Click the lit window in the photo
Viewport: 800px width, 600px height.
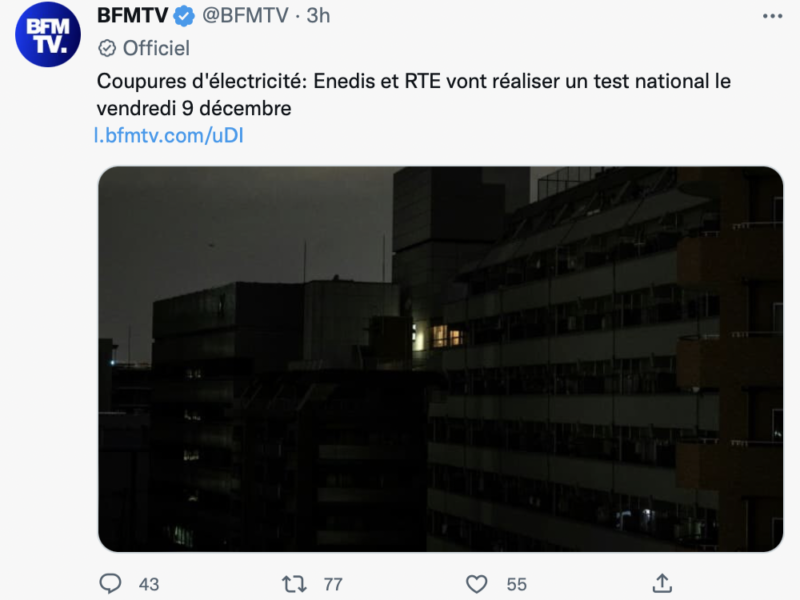point(446,336)
